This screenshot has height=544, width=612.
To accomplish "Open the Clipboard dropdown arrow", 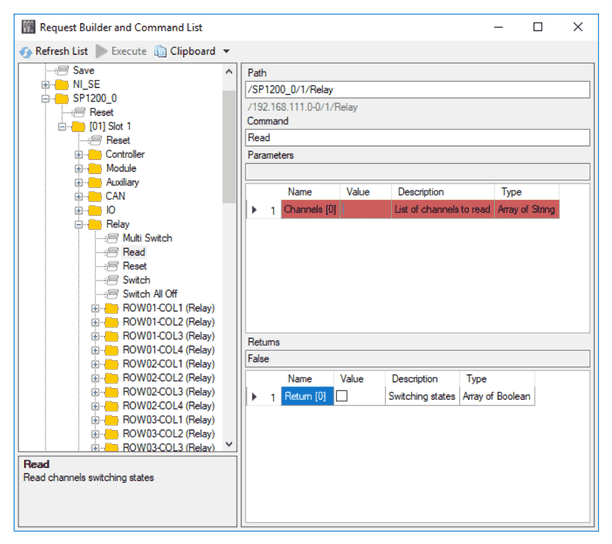I will (226, 51).
